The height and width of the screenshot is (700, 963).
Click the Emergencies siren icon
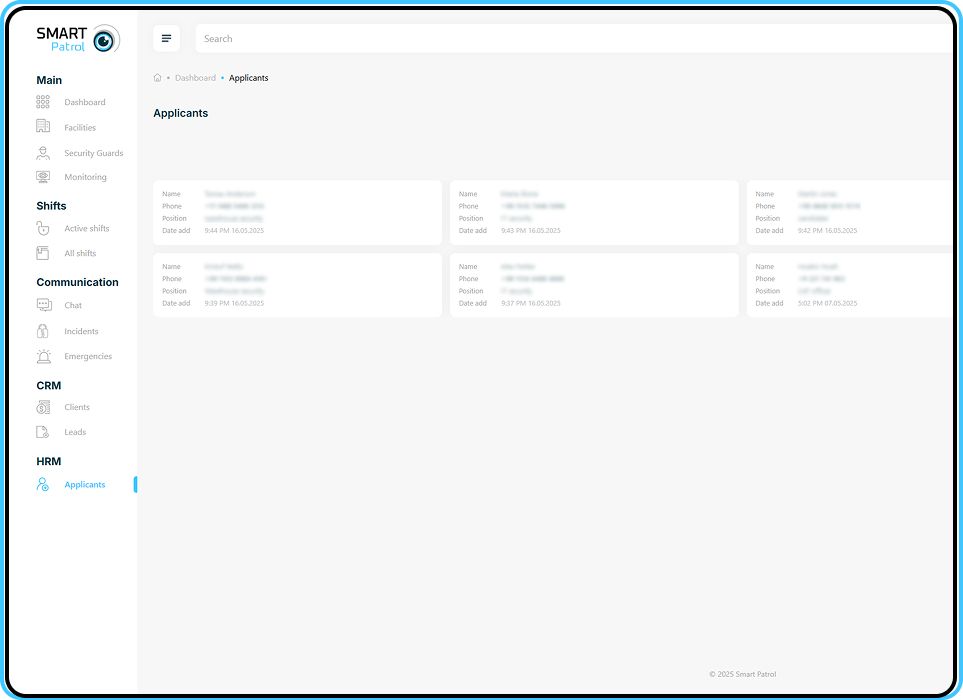(x=43, y=356)
